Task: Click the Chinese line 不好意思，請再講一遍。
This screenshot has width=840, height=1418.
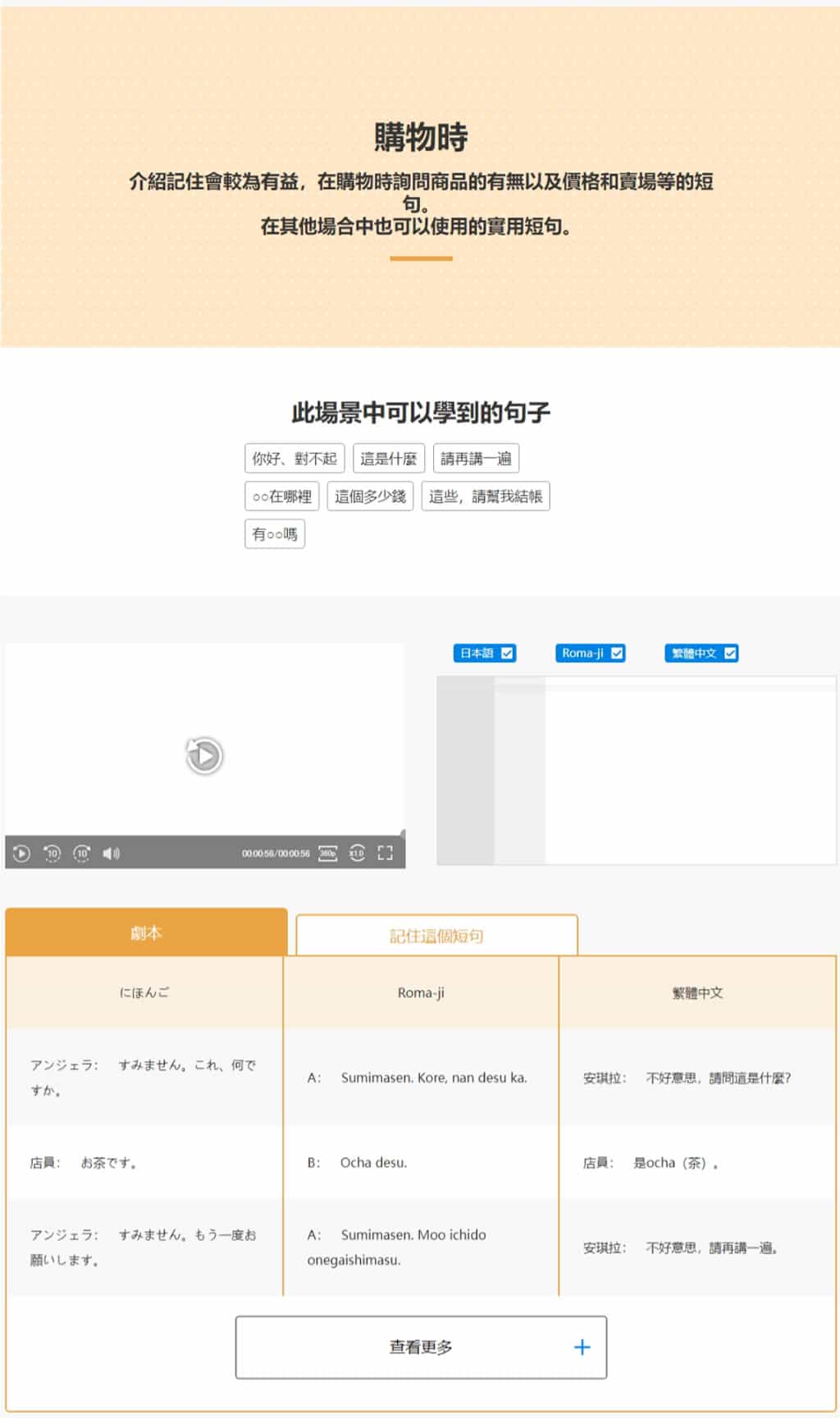Action: pyautogui.click(x=711, y=1248)
